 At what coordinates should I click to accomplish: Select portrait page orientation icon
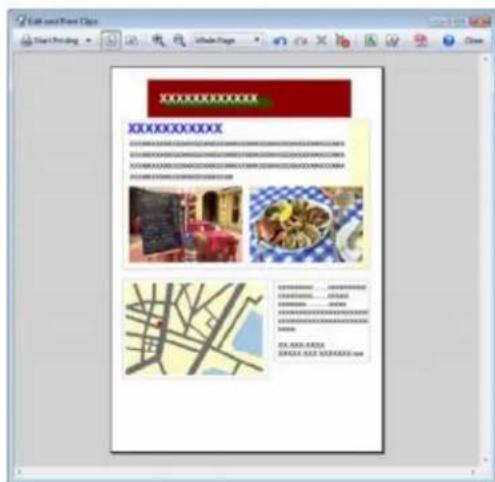tap(111, 41)
